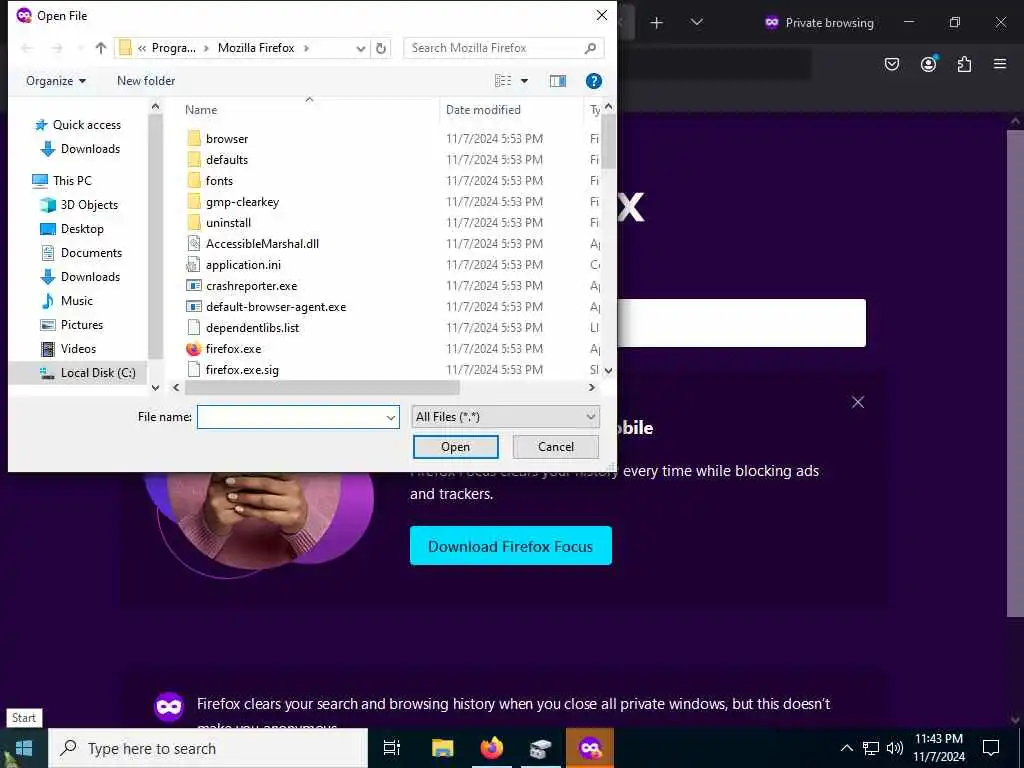Select dependentlibs.list file
The image size is (1024, 768).
[252, 328]
